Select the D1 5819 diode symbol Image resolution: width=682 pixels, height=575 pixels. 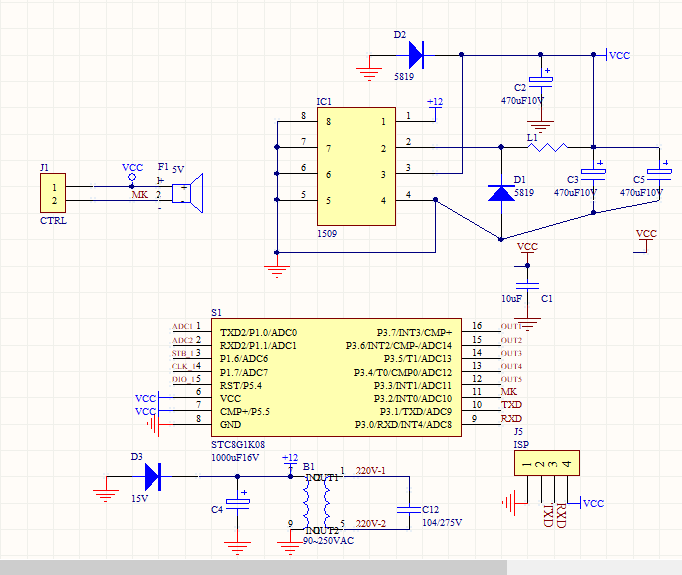[x=501, y=193]
